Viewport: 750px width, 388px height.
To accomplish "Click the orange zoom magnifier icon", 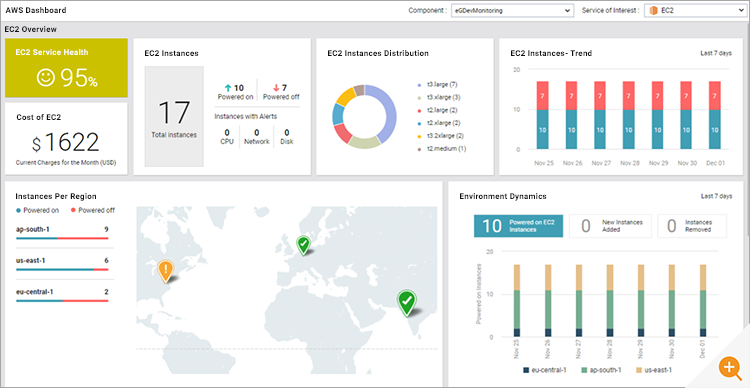I will point(729,368).
